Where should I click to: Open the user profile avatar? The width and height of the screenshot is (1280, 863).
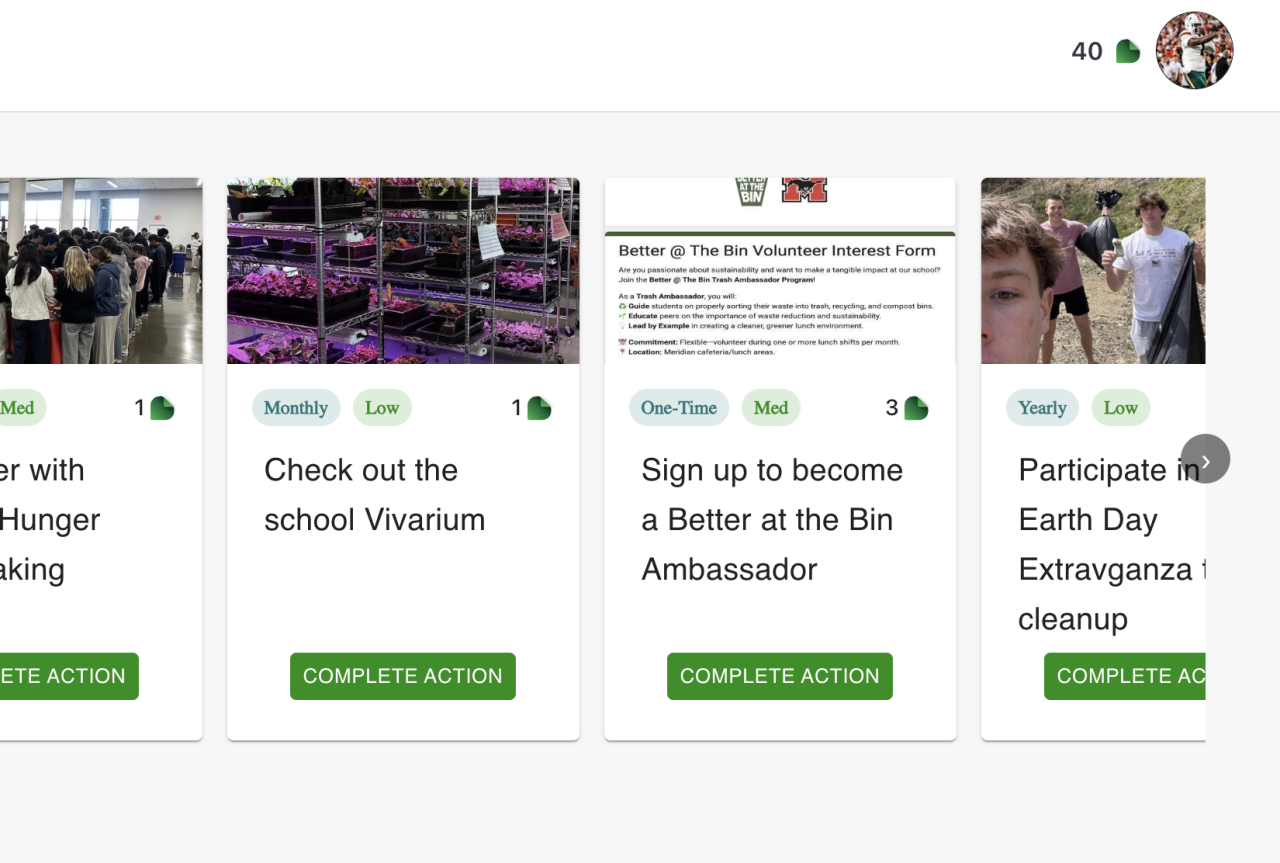1194,51
